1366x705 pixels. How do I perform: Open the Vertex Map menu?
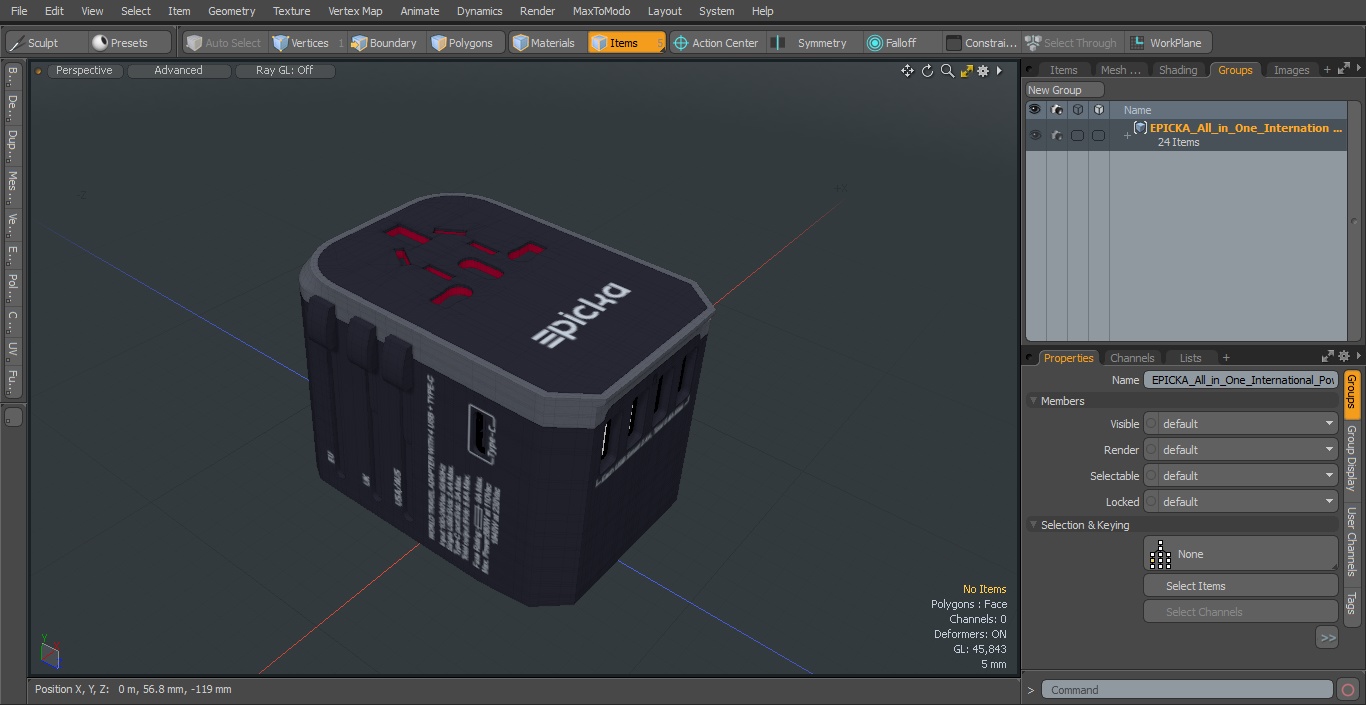click(355, 11)
